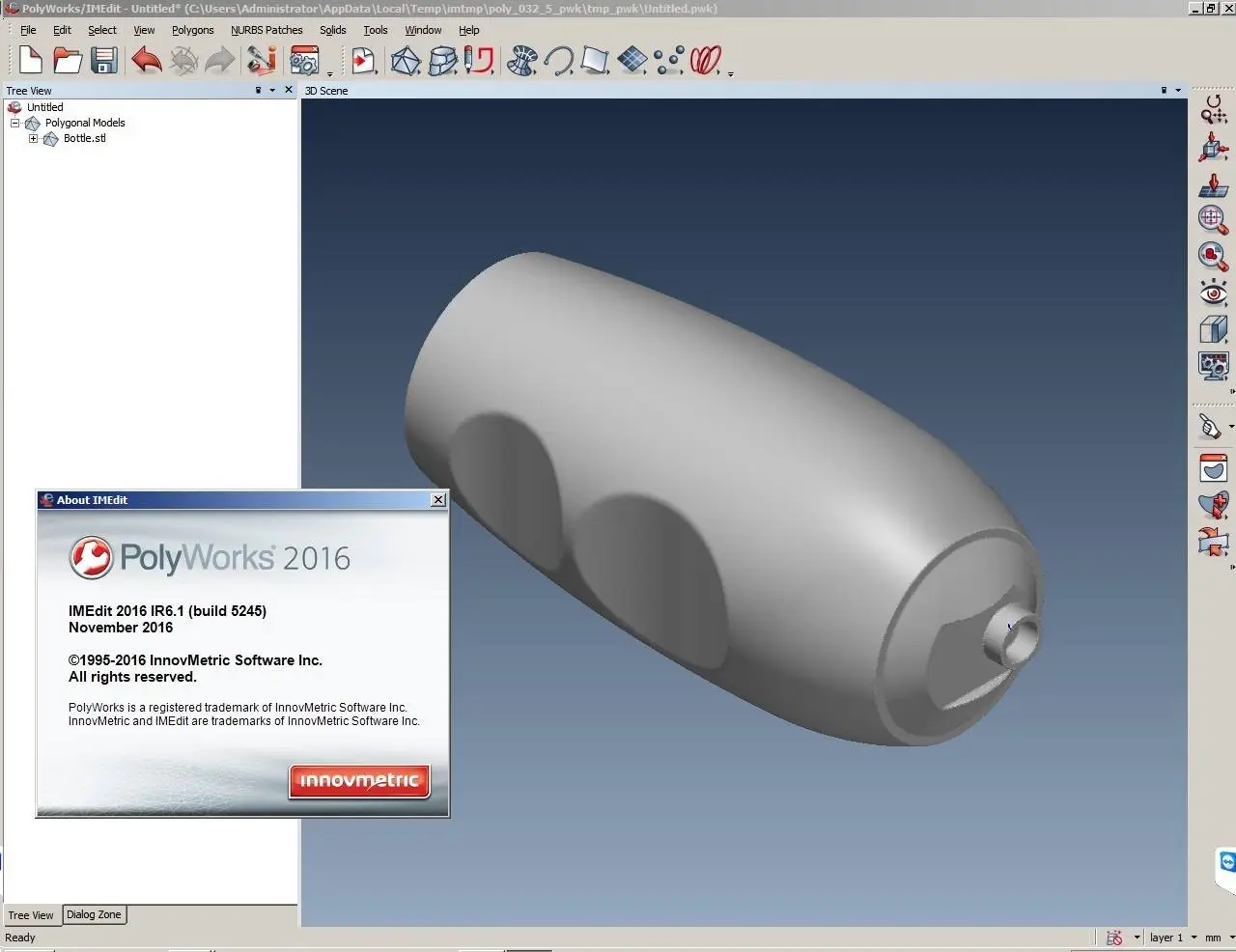
Task: Open a file using the folder icon
Action: [x=68, y=61]
